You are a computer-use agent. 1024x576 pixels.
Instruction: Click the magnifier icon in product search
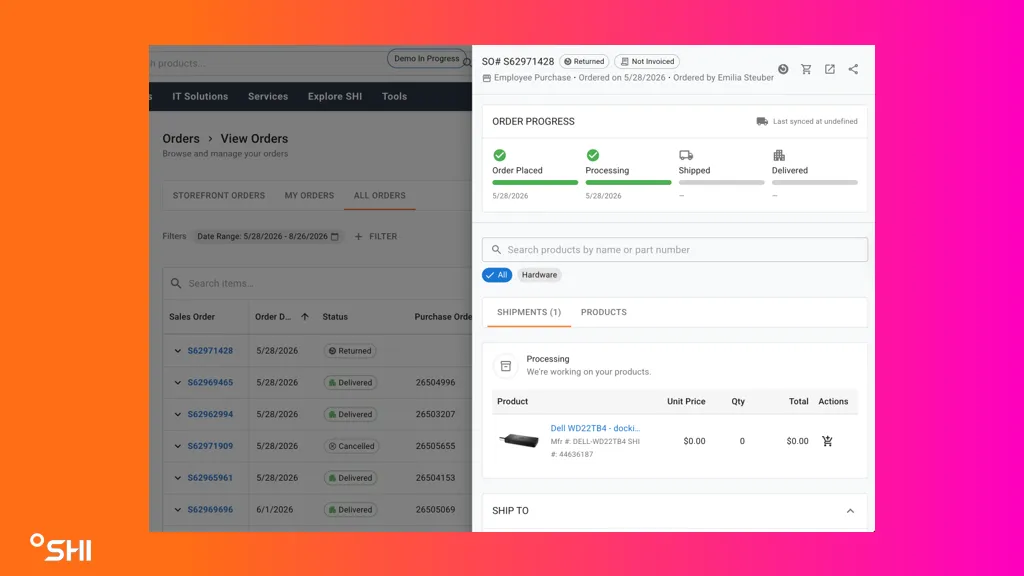(x=496, y=249)
